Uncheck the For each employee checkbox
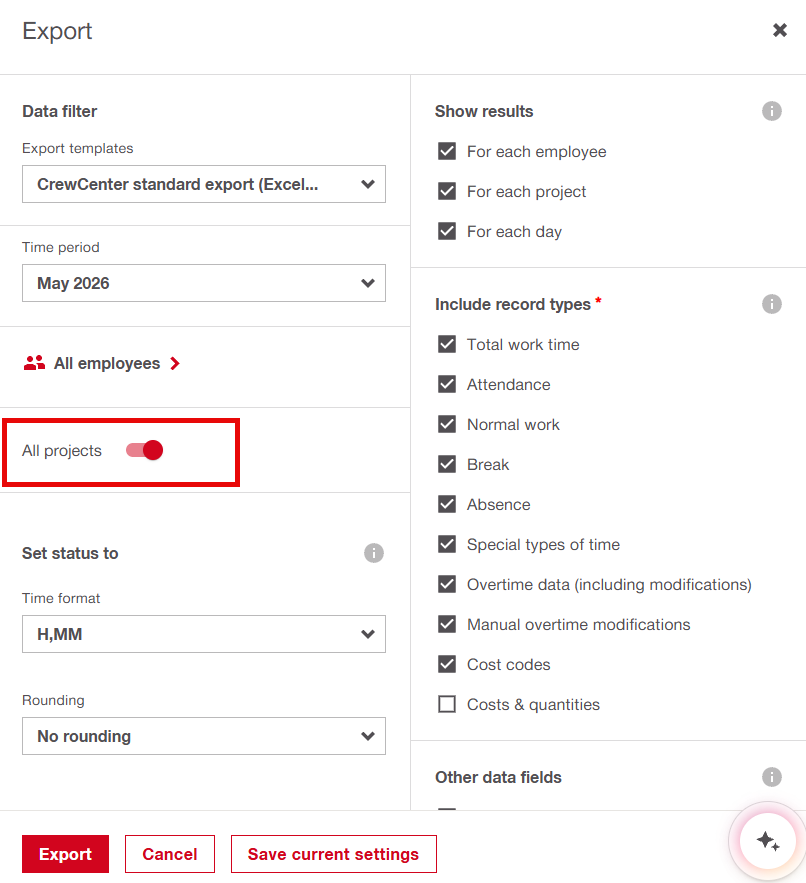 [x=447, y=151]
